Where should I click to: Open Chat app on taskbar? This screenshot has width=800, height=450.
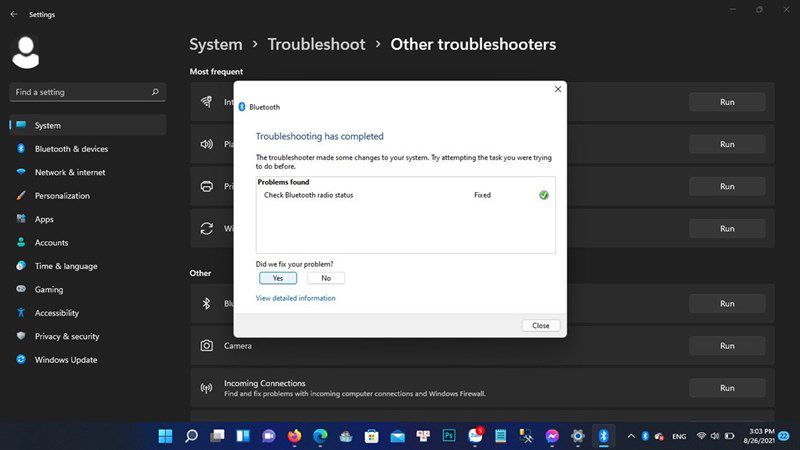(x=268, y=436)
